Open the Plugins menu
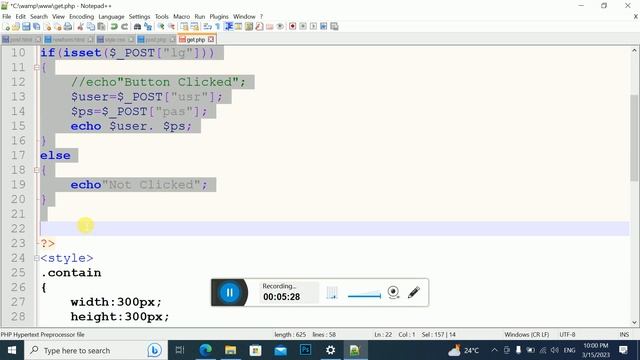The image size is (640, 360). coord(219,16)
